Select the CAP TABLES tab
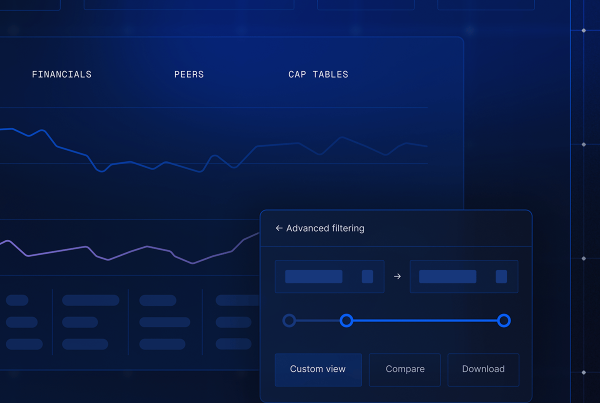 click(x=318, y=75)
